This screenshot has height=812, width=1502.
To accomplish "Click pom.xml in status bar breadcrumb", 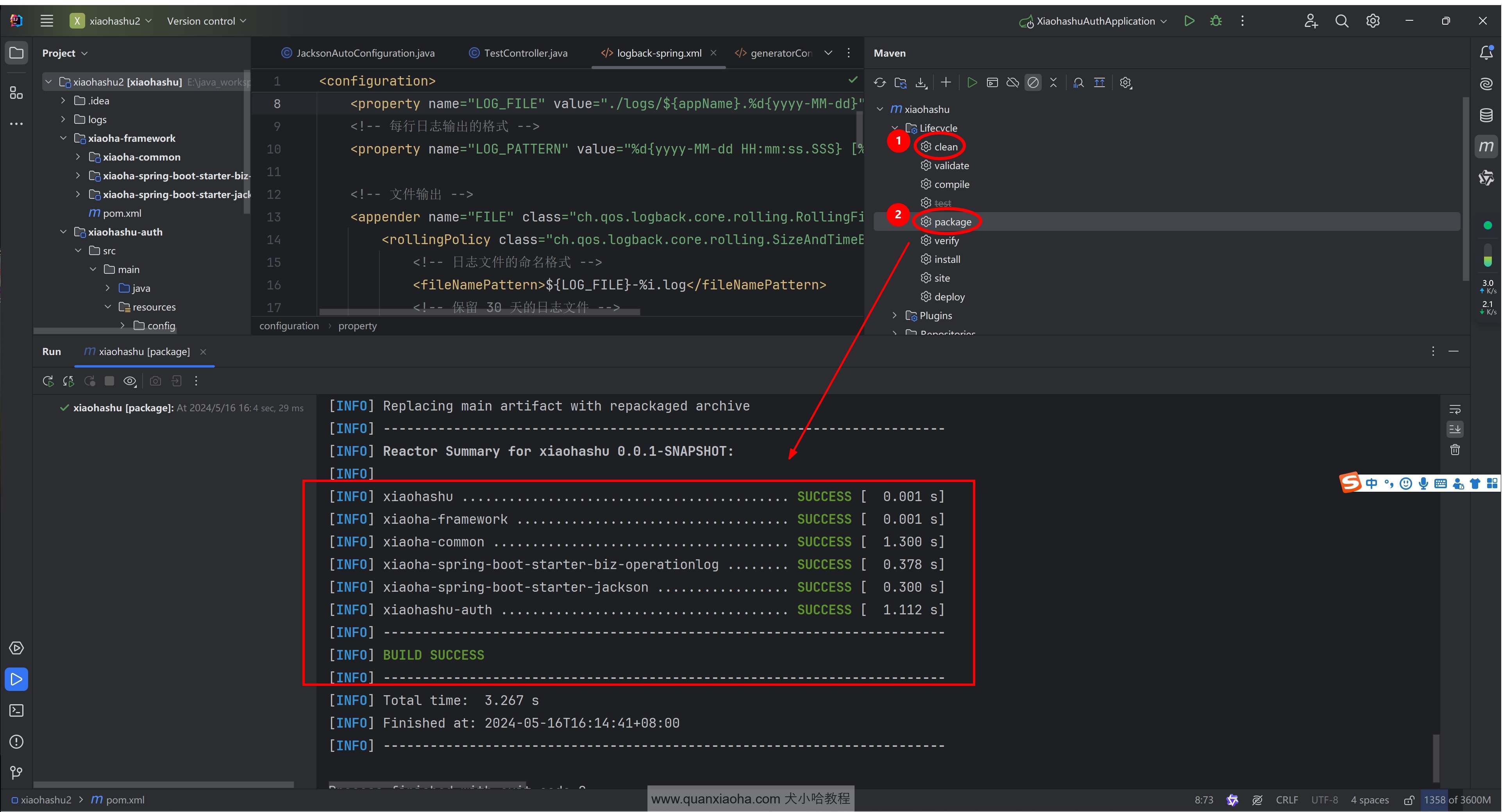I will [125, 800].
